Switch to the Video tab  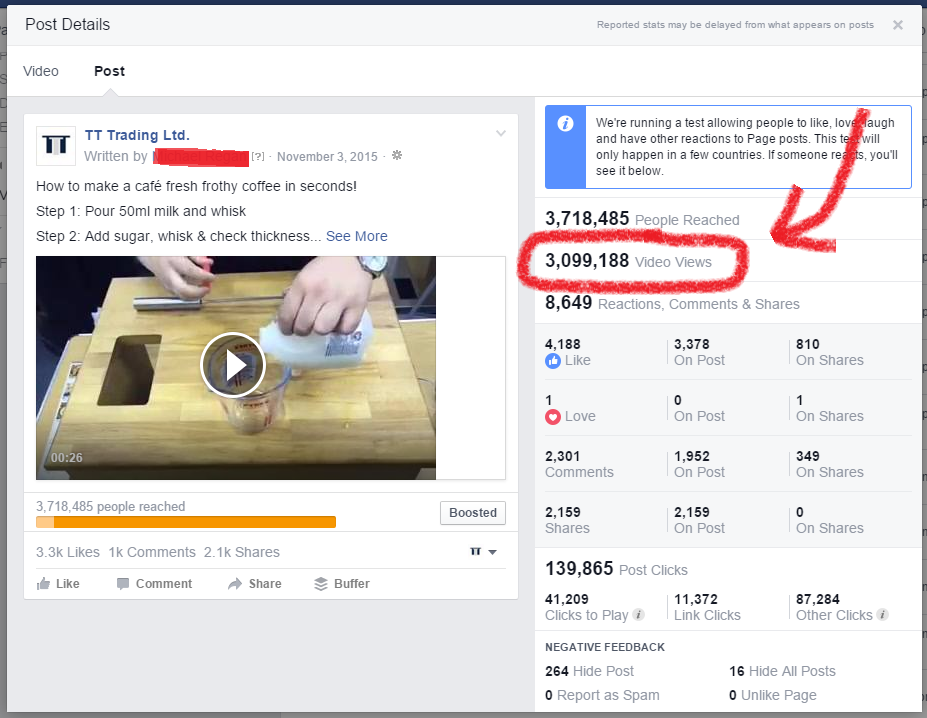pyautogui.click(x=40, y=71)
